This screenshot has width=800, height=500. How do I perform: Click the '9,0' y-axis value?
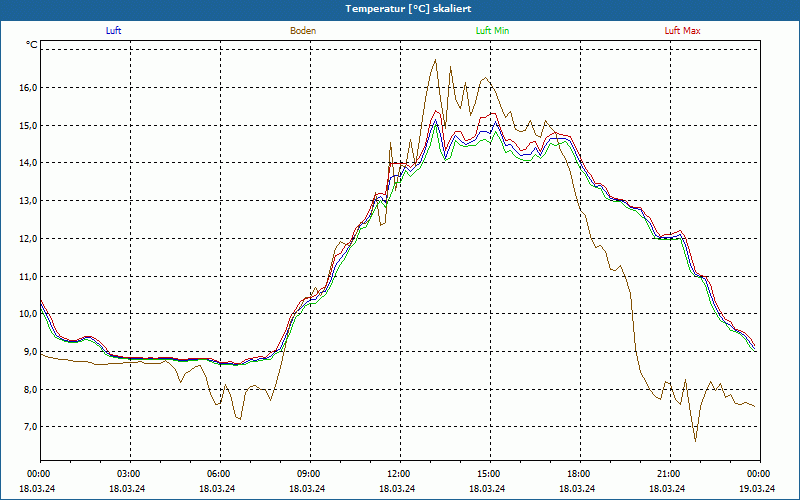[x=30, y=352]
